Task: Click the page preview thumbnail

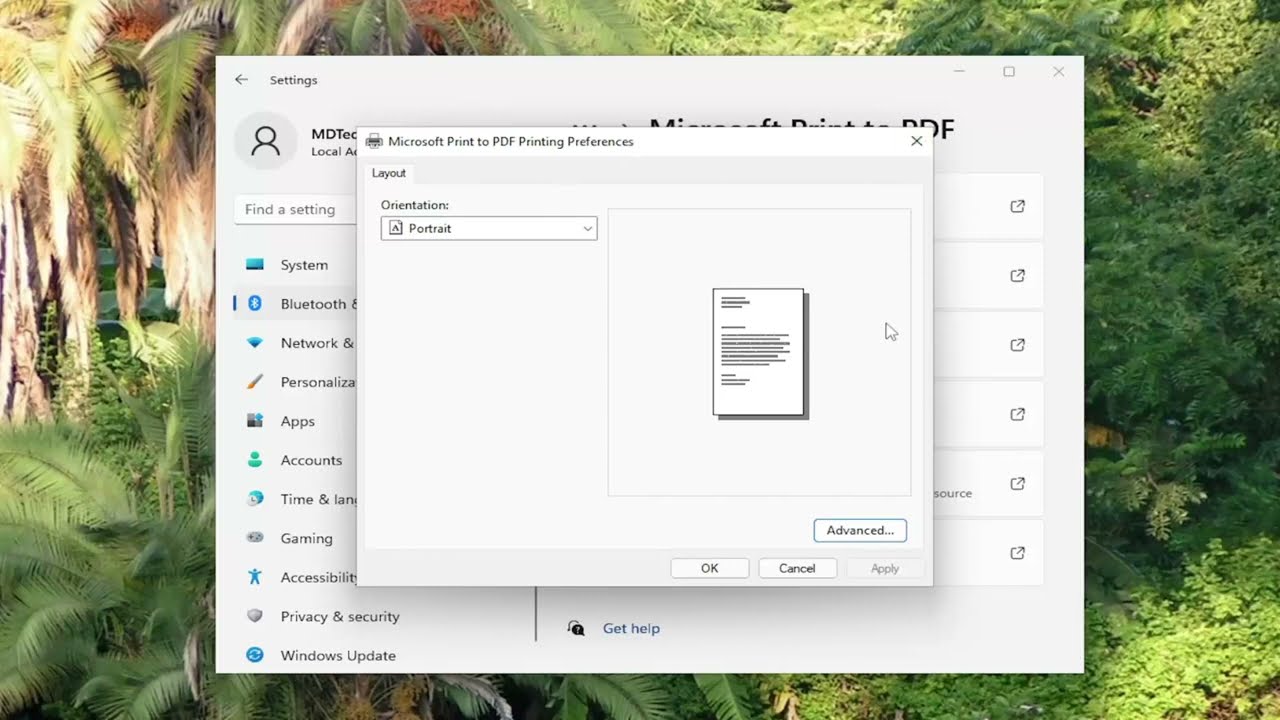Action: coord(760,353)
